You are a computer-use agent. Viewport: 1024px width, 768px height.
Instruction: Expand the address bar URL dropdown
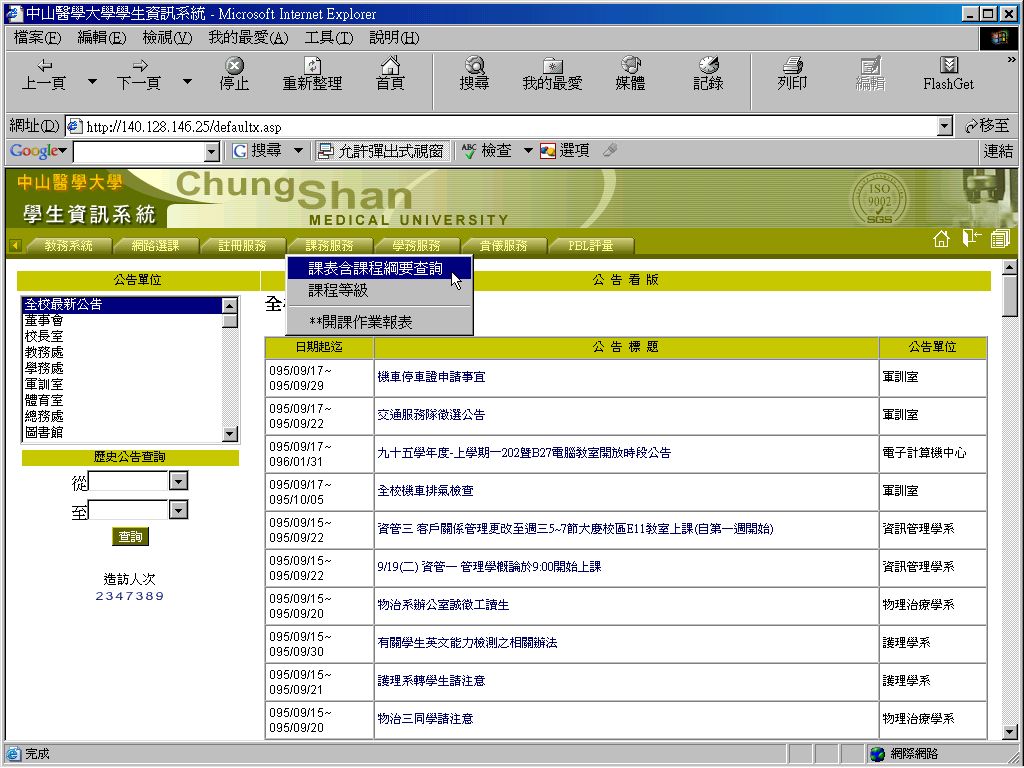(x=945, y=127)
